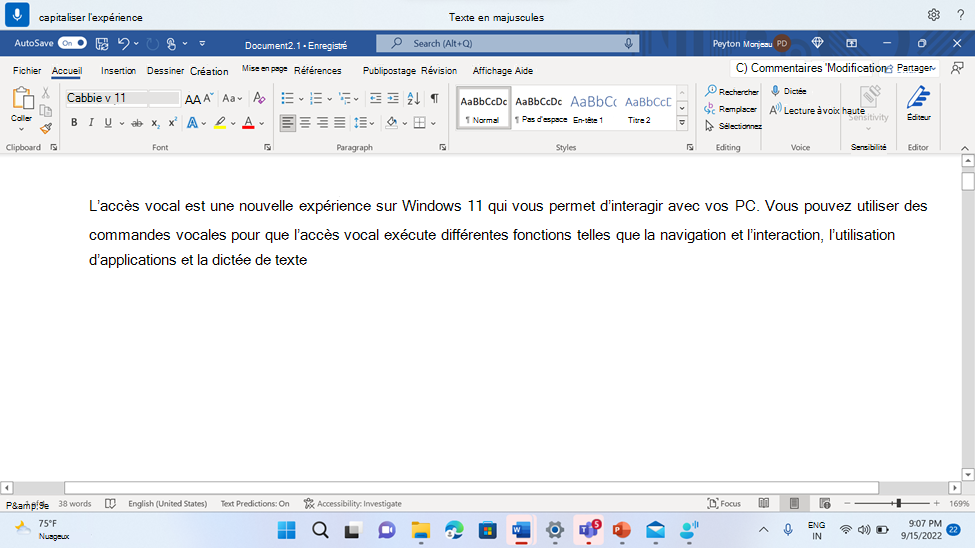Open the Fichier tab
975x548 pixels.
(27, 71)
